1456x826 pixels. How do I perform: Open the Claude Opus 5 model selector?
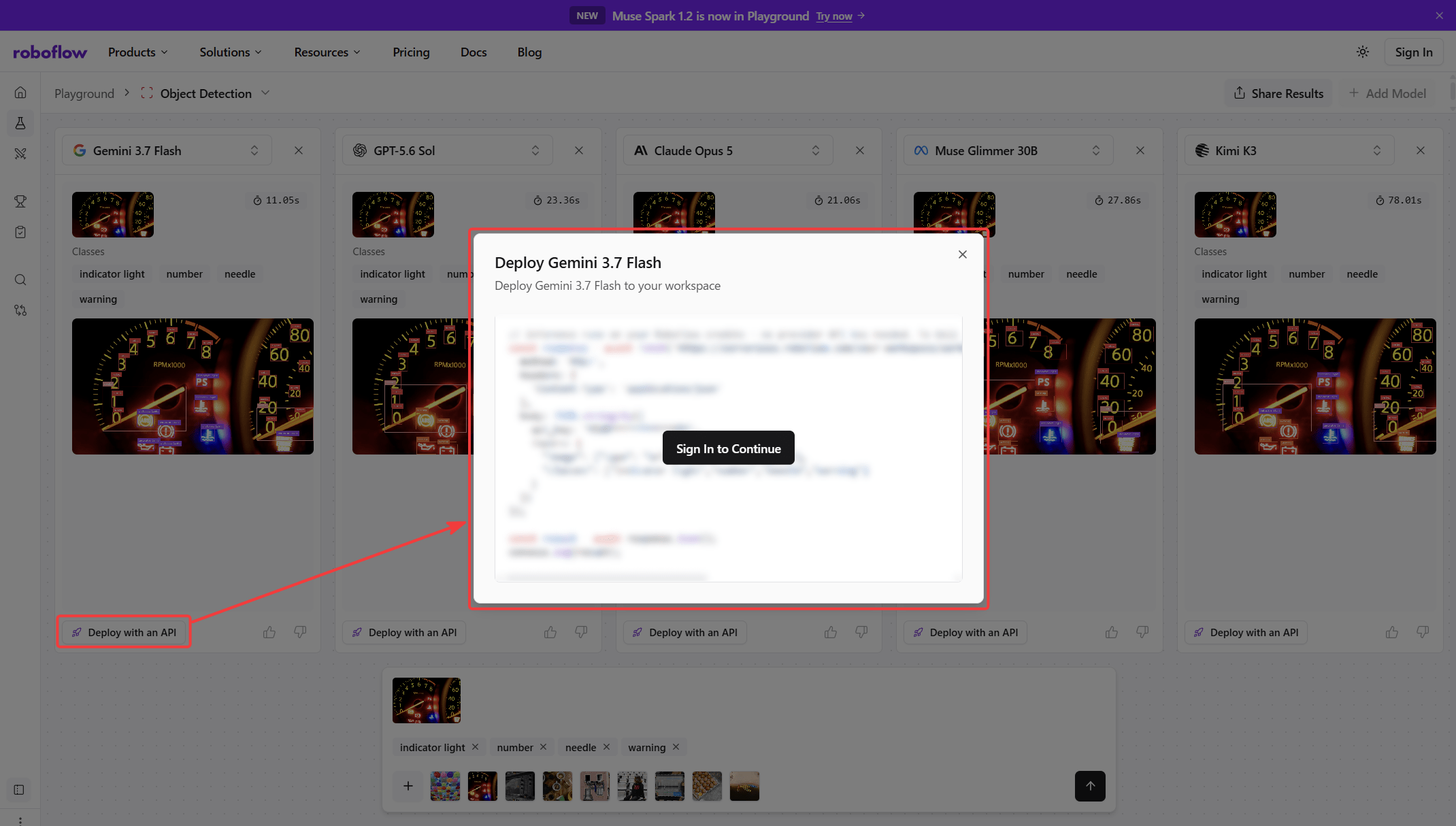(x=728, y=150)
